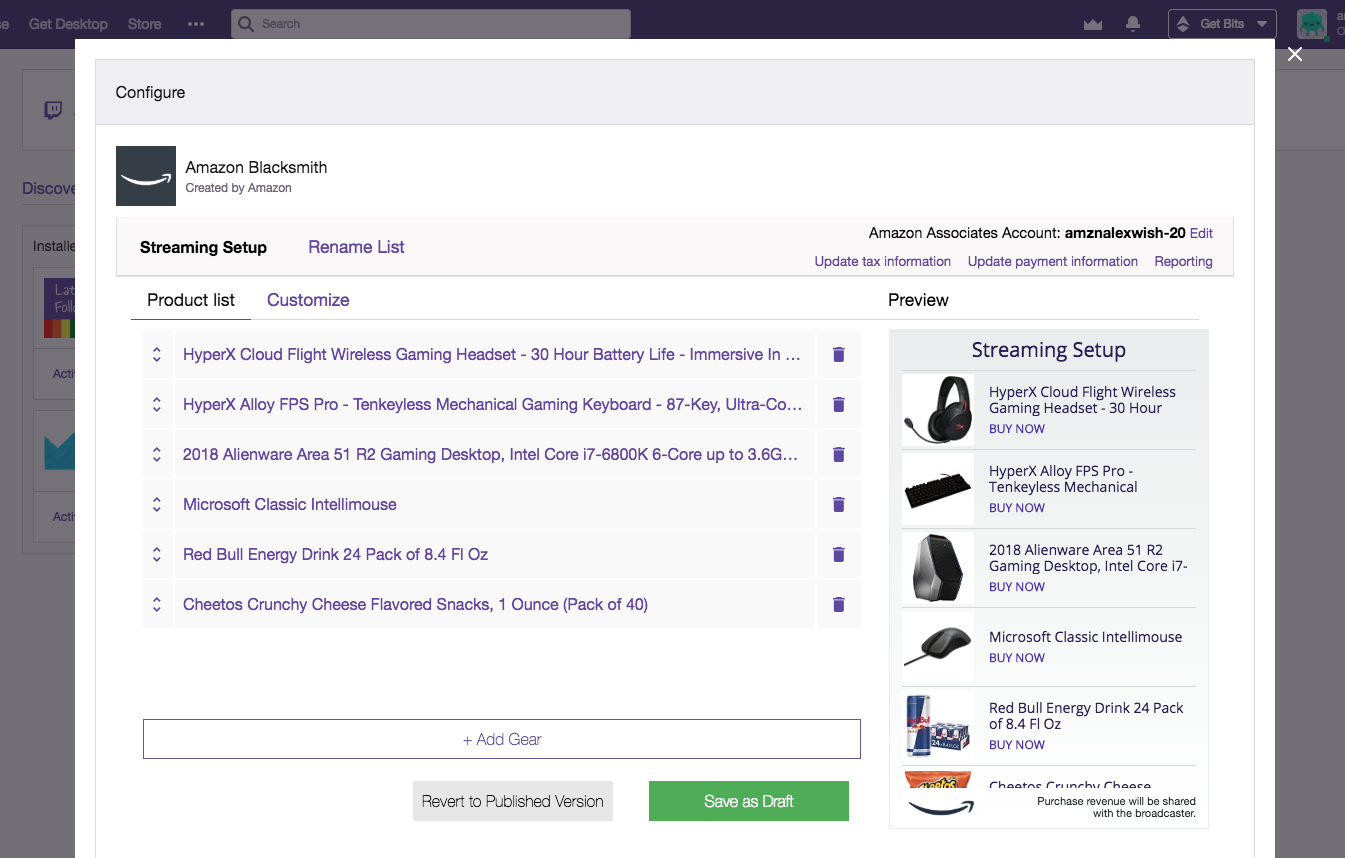The width and height of the screenshot is (1345, 858).
Task: Open the notifications bell icon
Action: 1133,24
